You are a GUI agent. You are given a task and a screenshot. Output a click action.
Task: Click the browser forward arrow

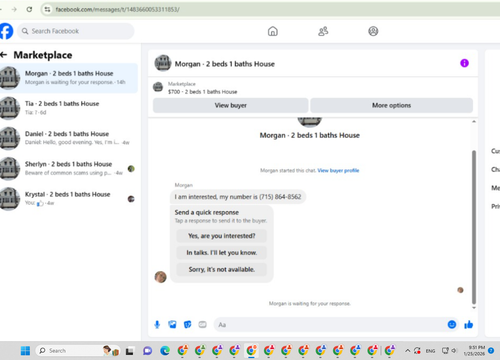(14, 9)
